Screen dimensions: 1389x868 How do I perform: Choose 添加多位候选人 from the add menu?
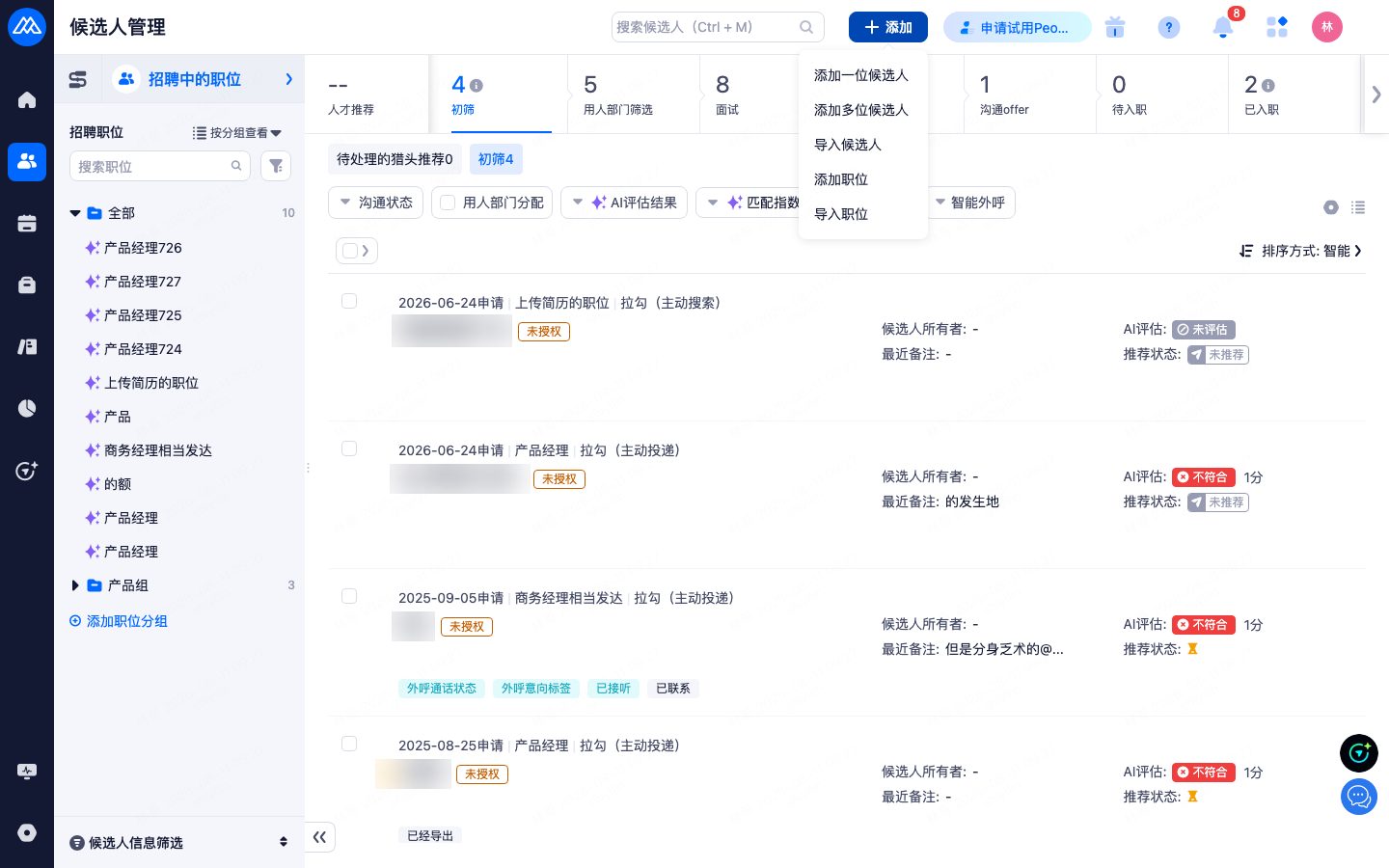click(x=861, y=110)
